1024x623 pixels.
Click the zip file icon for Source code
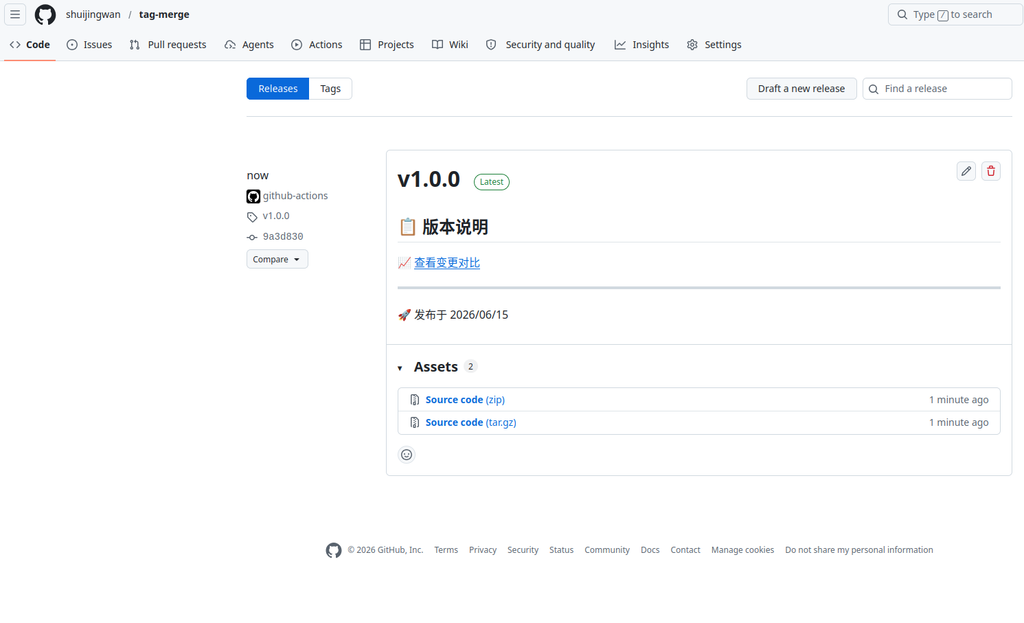pyautogui.click(x=415, y=400)
